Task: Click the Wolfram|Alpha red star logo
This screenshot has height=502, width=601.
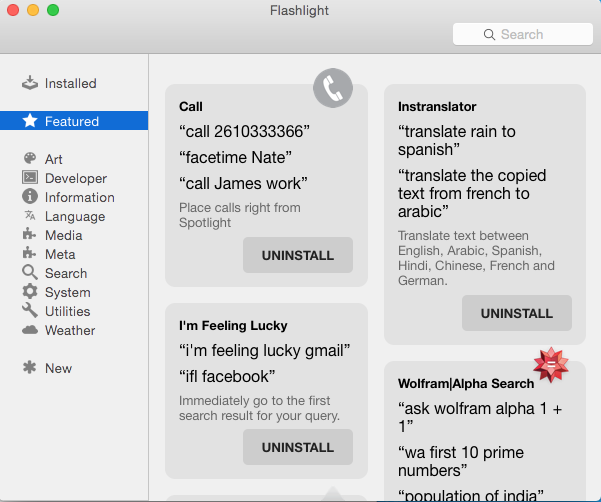Action: (x=551, y=365)
